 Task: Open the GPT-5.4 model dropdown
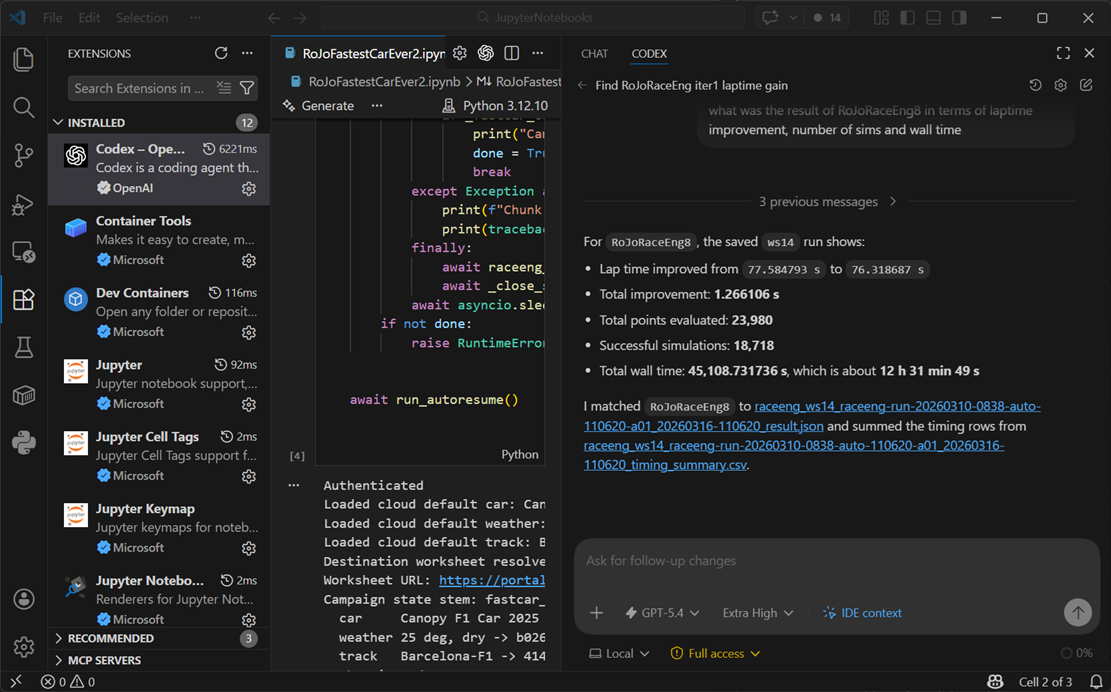tap(661, 613)
